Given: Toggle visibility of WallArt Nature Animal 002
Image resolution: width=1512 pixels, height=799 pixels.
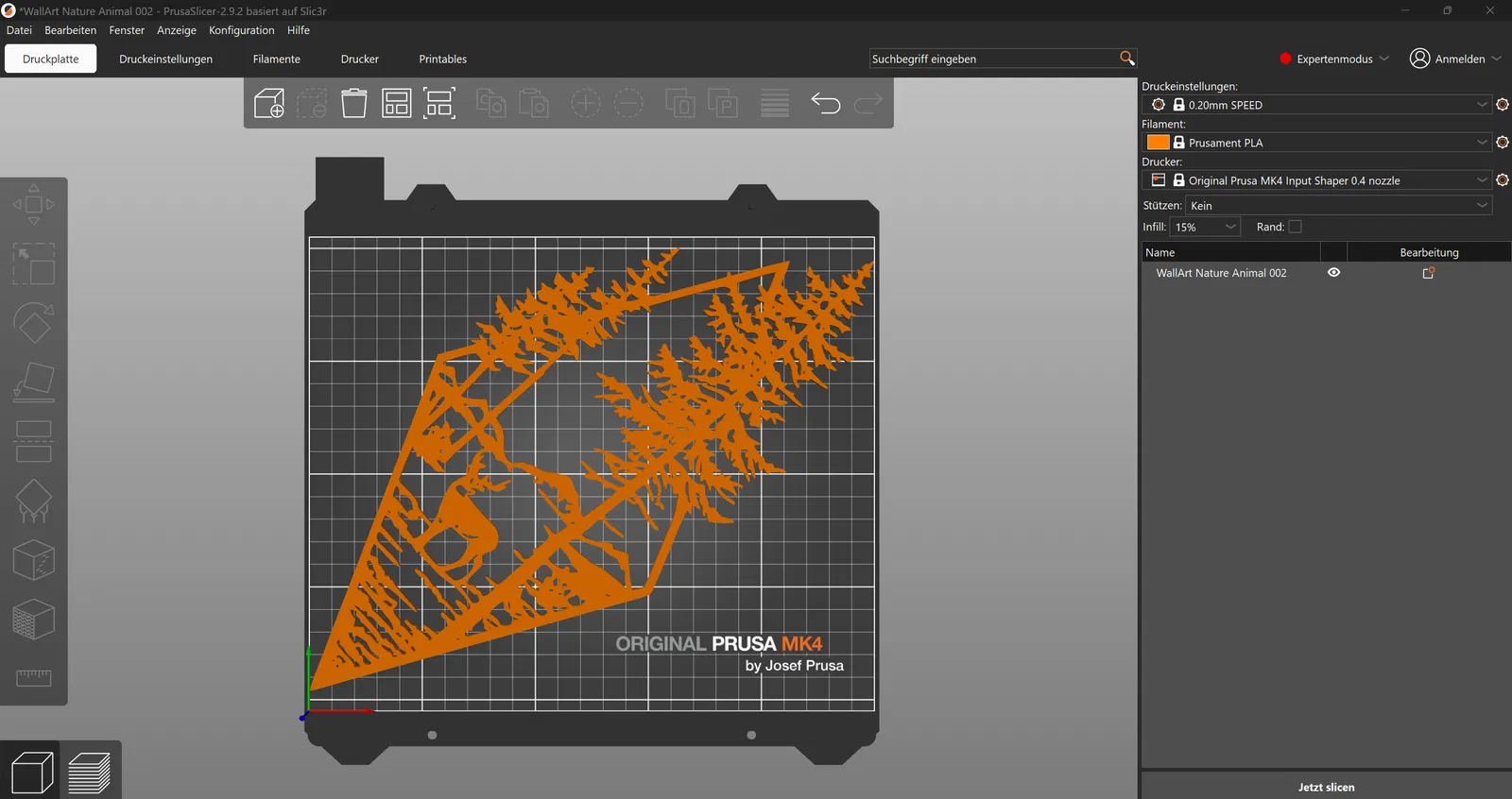Looking at the screenshot, I should 1333,273.
